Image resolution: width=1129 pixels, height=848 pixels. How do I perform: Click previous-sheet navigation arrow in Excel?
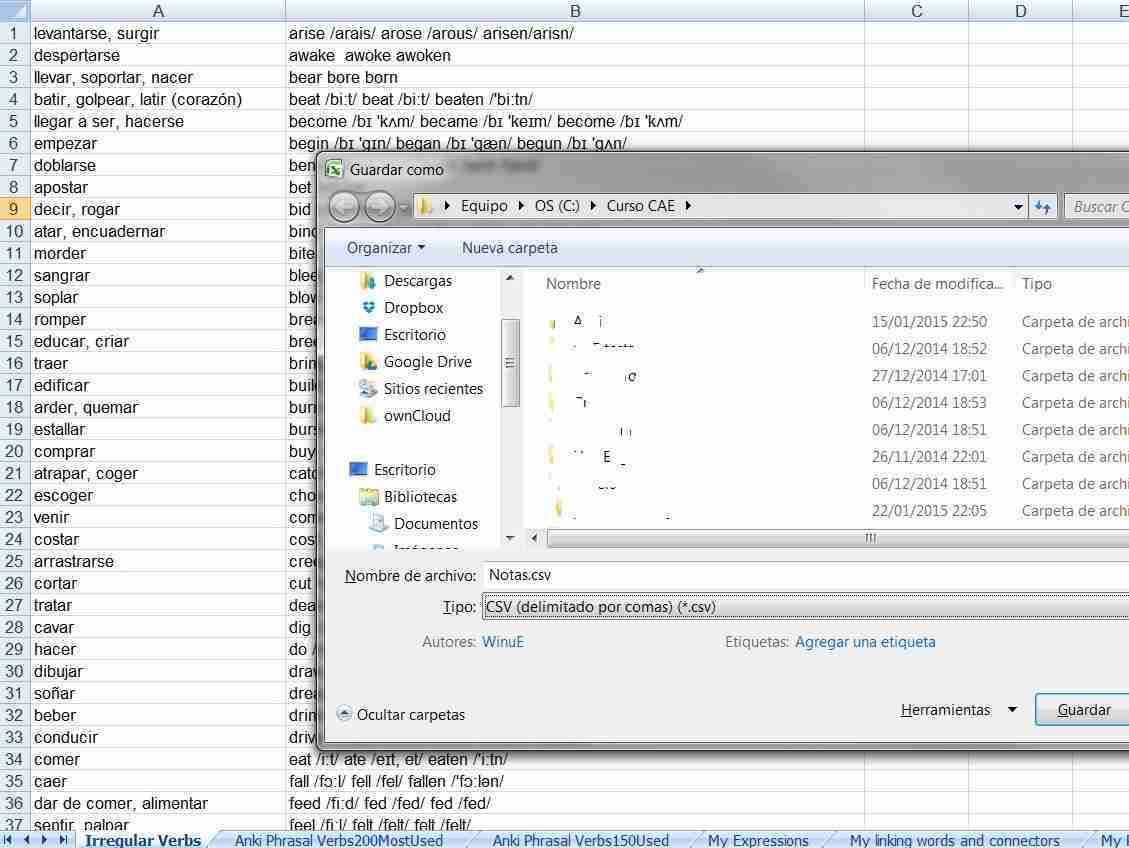(x=27, y=840)
